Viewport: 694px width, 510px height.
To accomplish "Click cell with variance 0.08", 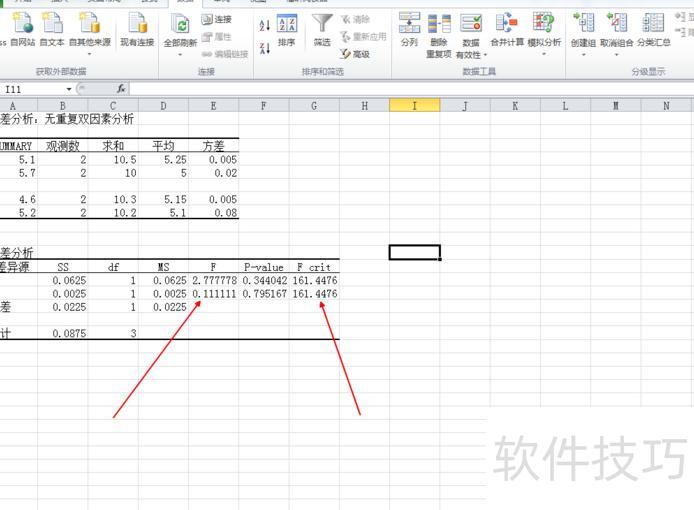I will point(213,212).
